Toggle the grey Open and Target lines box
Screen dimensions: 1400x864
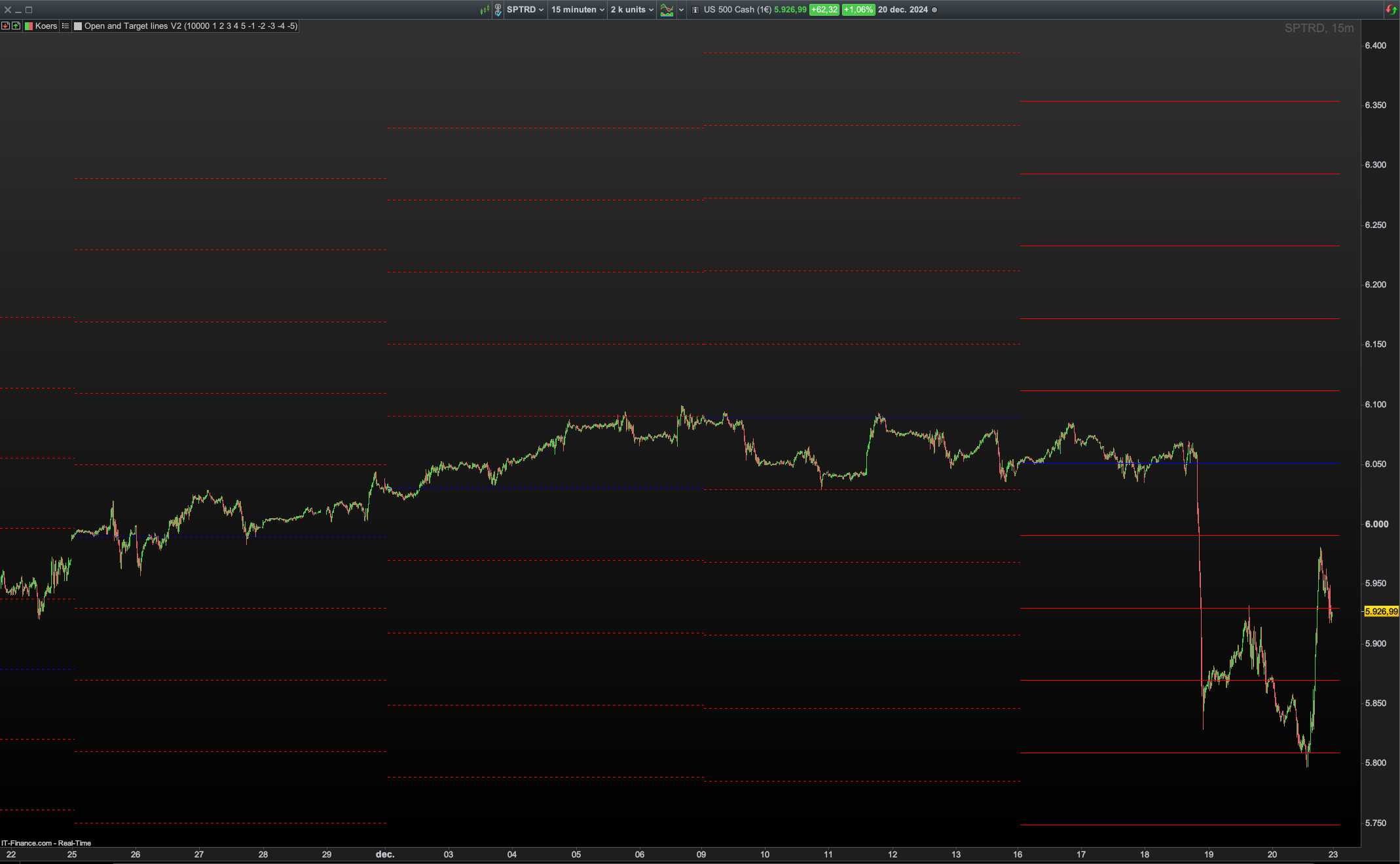pos(78,26)
